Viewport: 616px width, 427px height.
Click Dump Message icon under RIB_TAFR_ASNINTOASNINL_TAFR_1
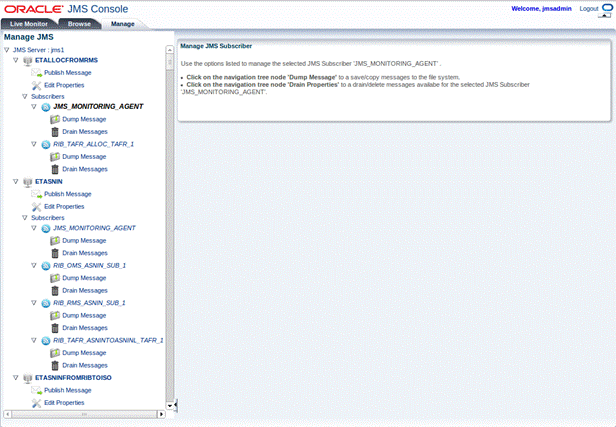(55, 353)
